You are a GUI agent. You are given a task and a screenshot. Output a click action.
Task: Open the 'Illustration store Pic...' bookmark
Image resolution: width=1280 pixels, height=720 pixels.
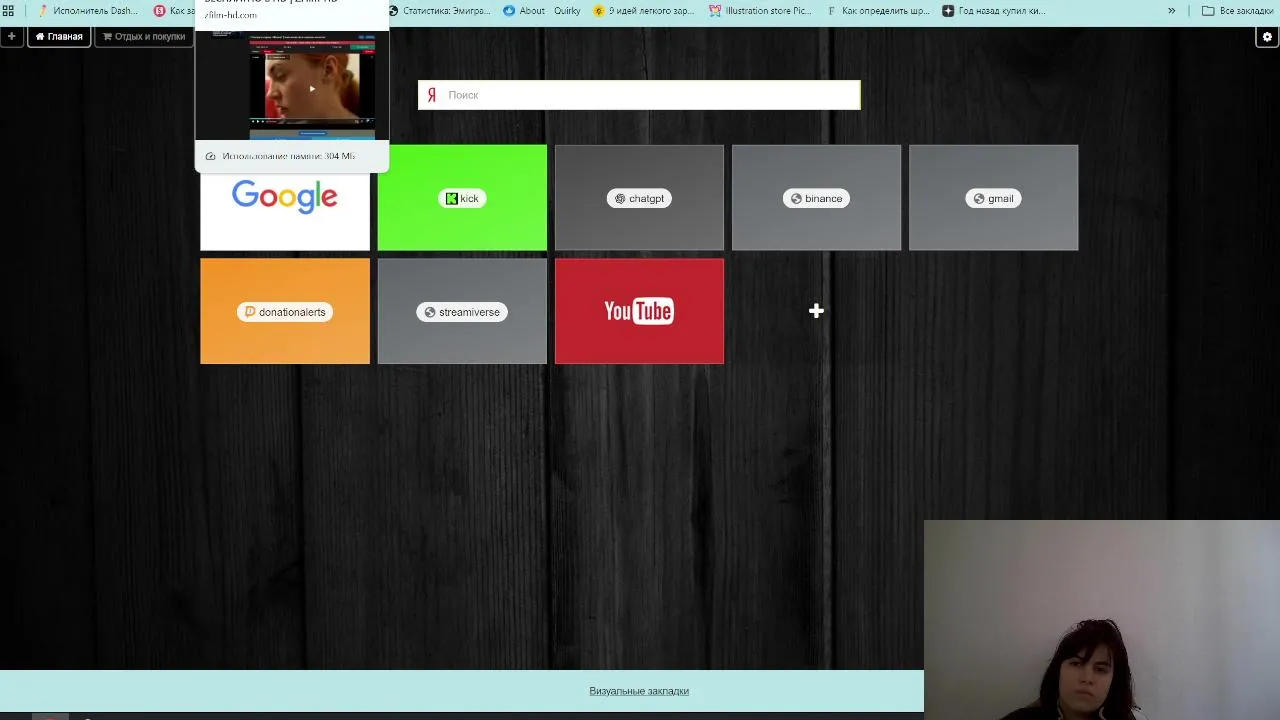(761, 11)
